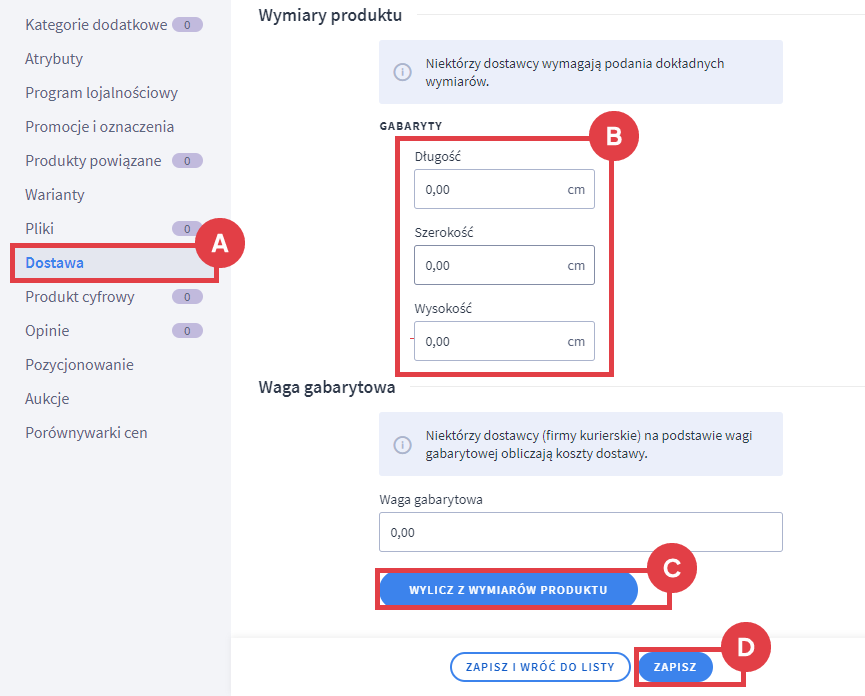Viewport: 865px width, 696px height.
Task: Click the cm unit in Wysokość field
Action: (576, 342)
